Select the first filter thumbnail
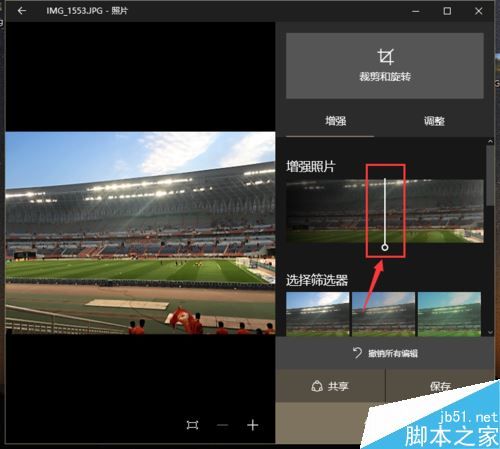Screen dimensions: 500x449 click(x=318, y=314)
